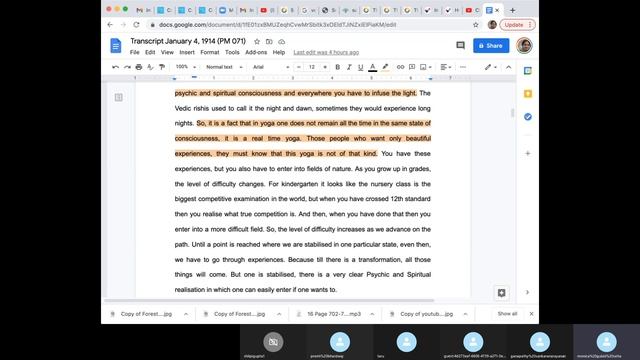Open the Insert image dropdown
Image resolution: width=640 pixels, height=360 pixels.
[426, 67]
